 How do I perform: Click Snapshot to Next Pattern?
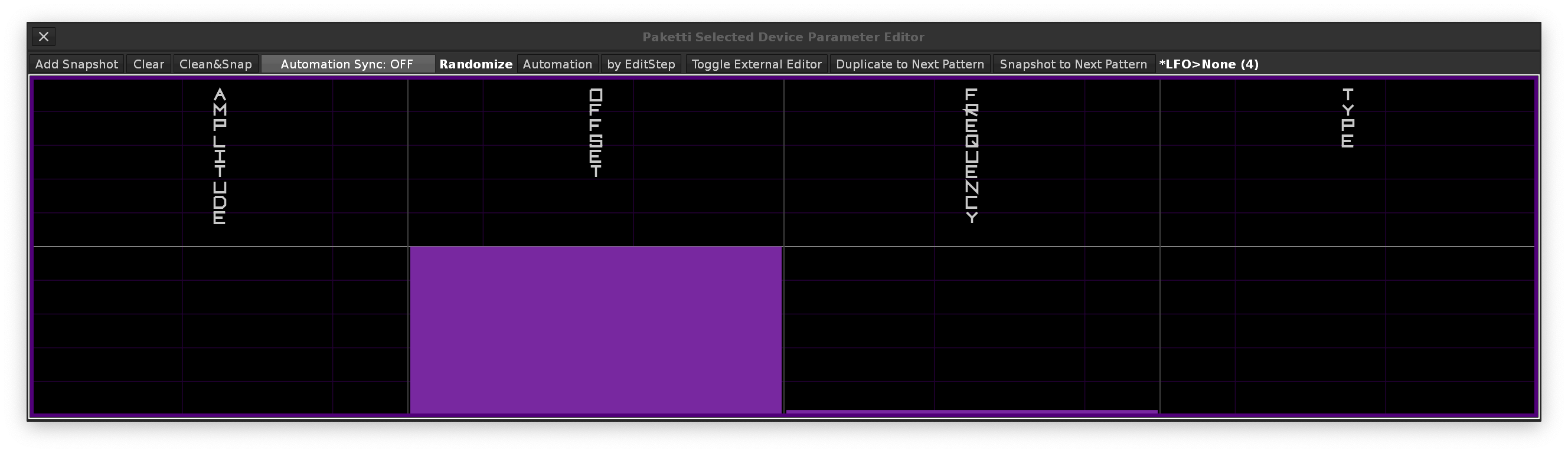click(x=1073, y=64)
